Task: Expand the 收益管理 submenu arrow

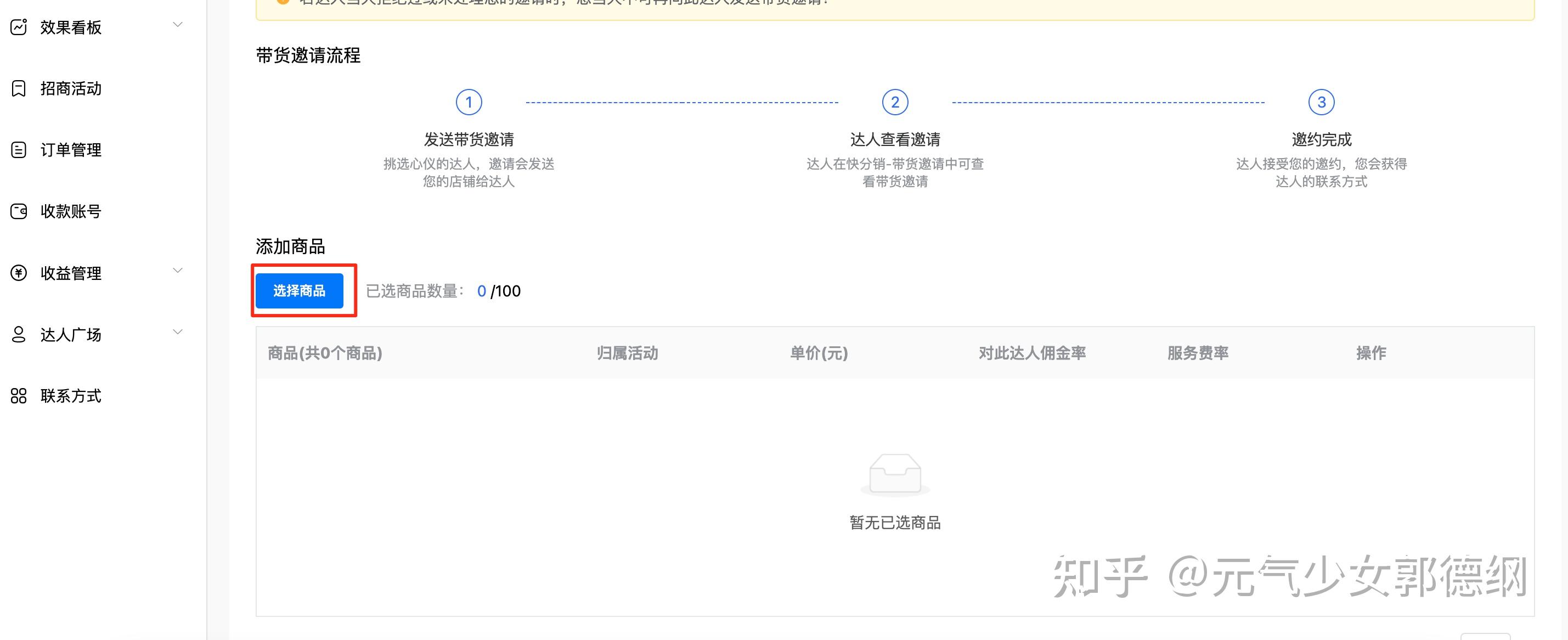Action: [178, 271]
